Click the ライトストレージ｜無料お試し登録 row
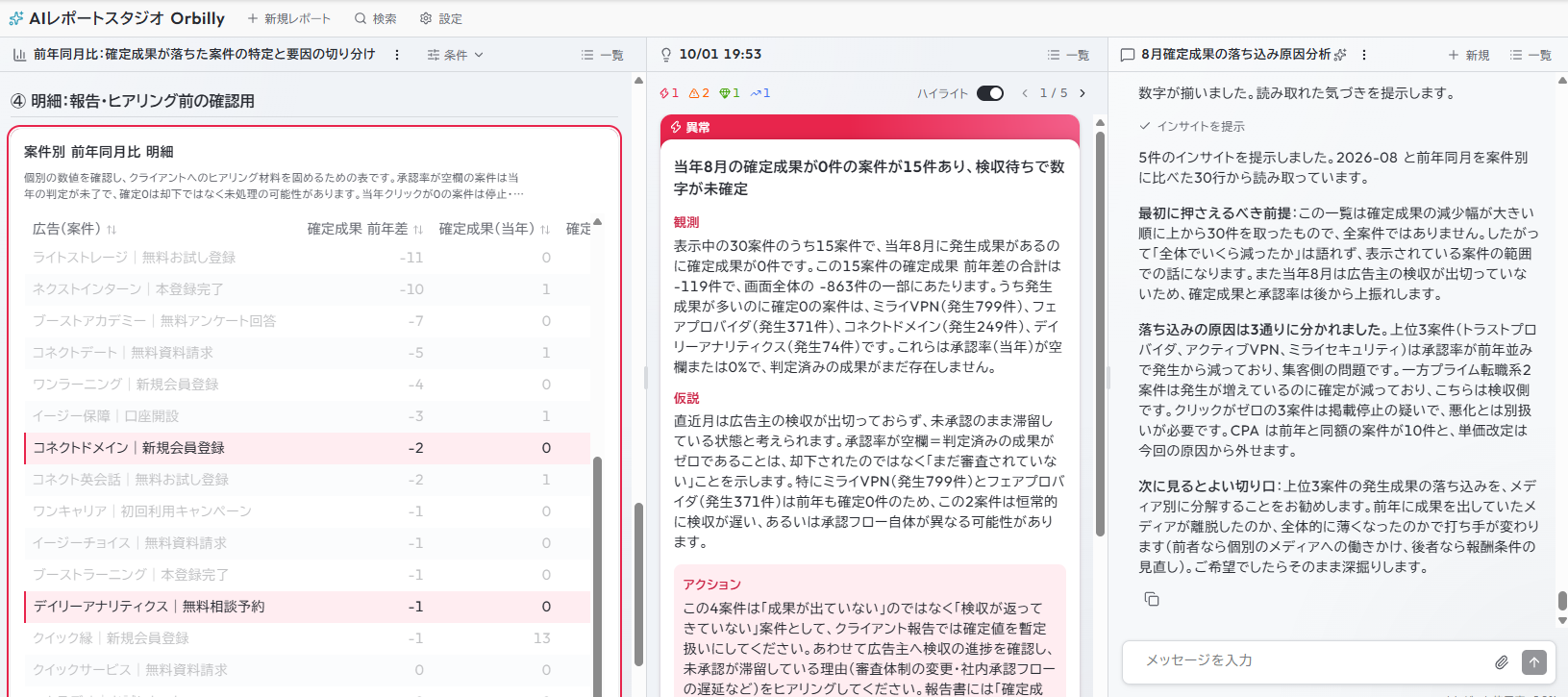Viewport: 1568px width, 697px height. [308, 258]
